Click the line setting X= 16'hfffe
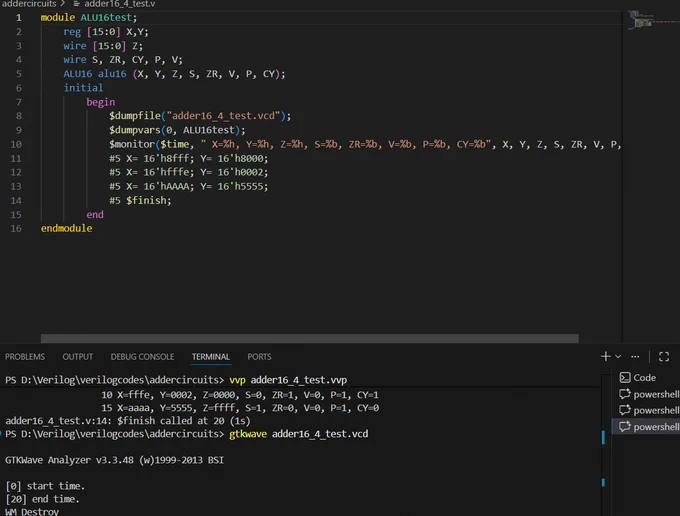Image resolution: width=680 pixels, height=516 pixels. click(189, 172)
